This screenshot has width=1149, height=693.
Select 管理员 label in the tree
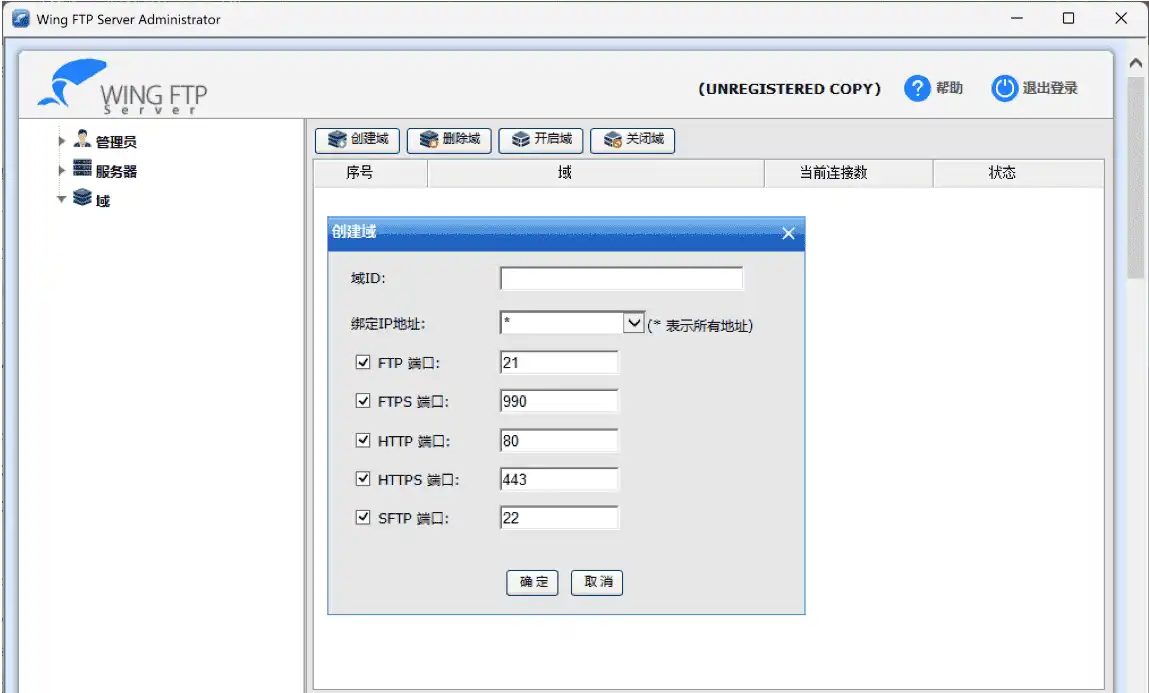pyautogui.click(x=116, y=142)
